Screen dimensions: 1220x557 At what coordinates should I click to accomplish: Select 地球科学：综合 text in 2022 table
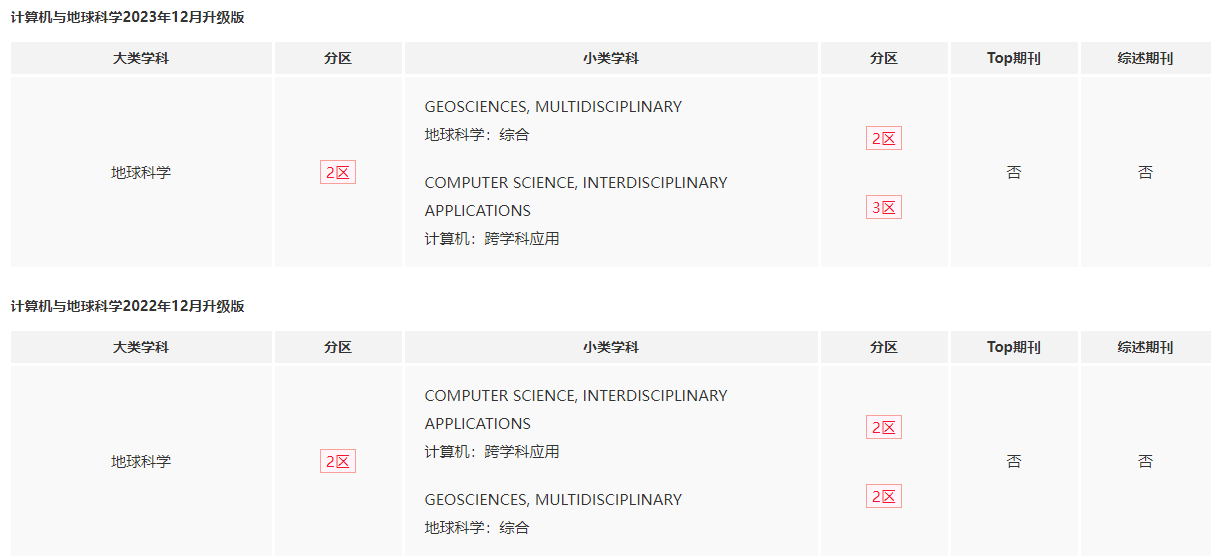point(477,527)
